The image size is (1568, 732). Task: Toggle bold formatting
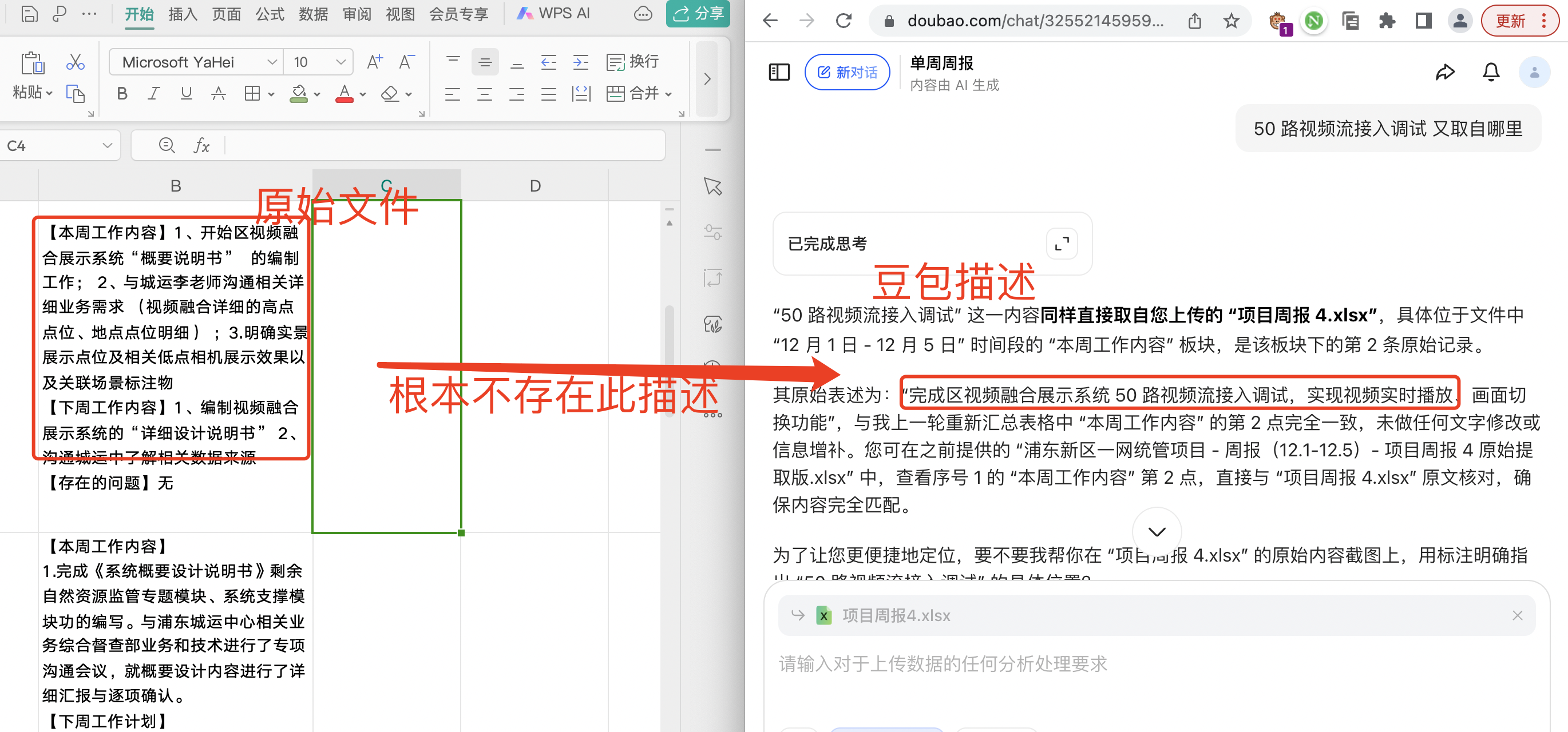pyautogui.click(x=122, y=93)
